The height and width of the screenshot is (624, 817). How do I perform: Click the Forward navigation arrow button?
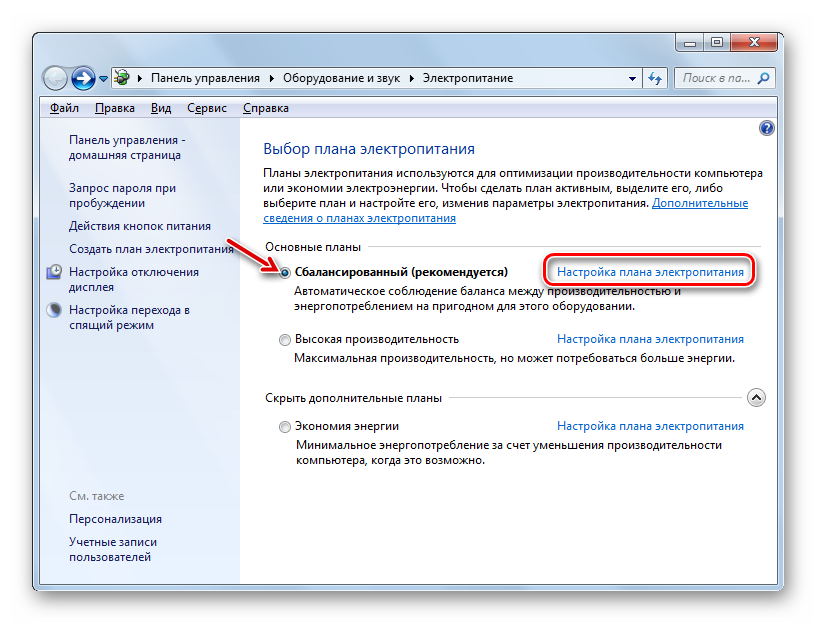tap(84, 77)
